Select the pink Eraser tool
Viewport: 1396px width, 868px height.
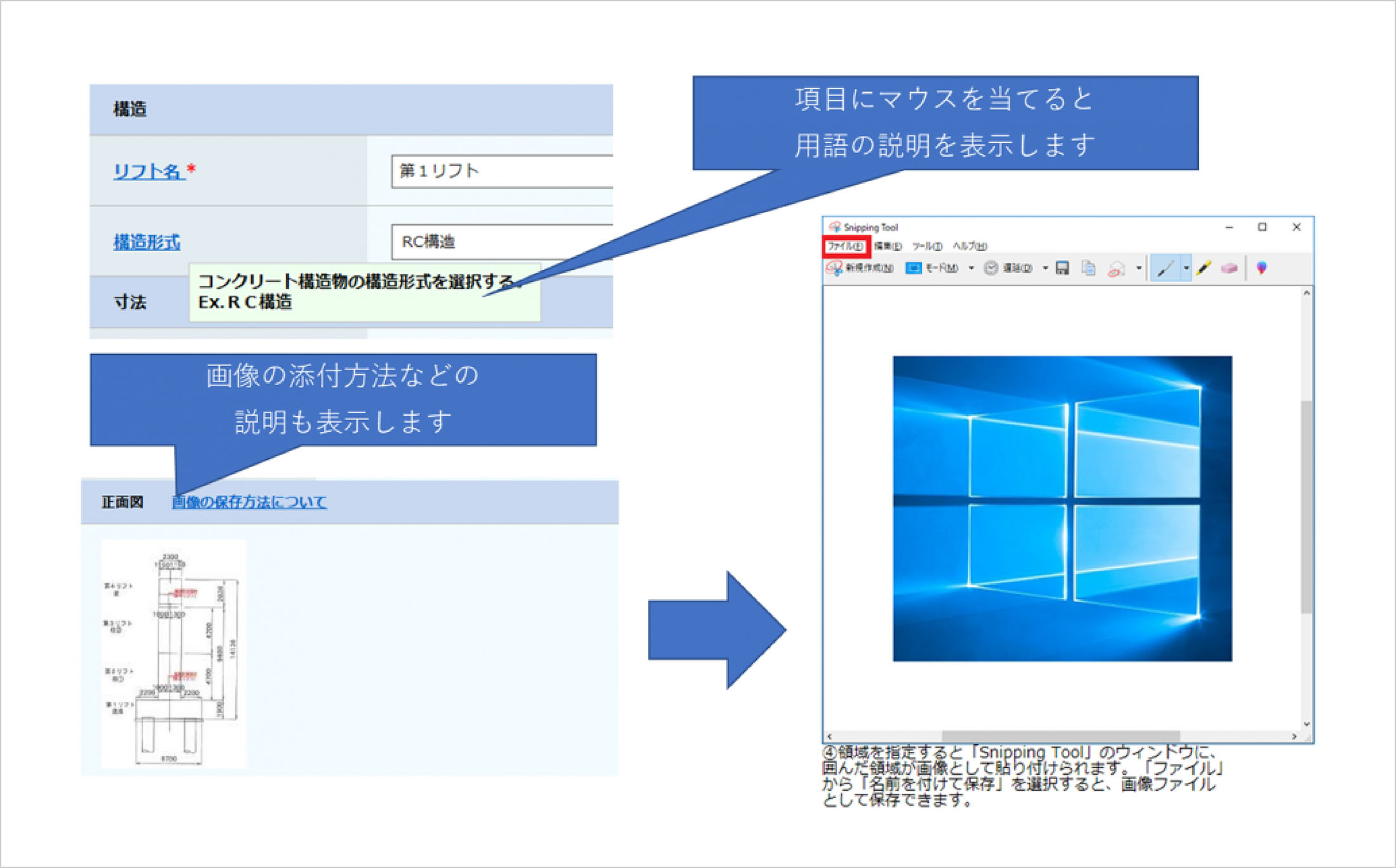(x=1230, y=268)
